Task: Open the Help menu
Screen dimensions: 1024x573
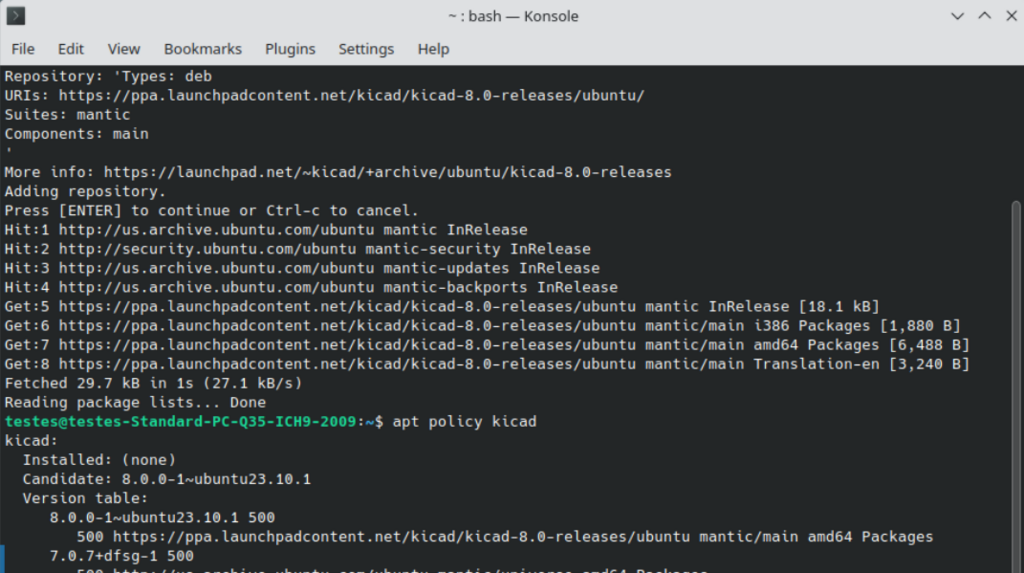Action: point(433,49)
